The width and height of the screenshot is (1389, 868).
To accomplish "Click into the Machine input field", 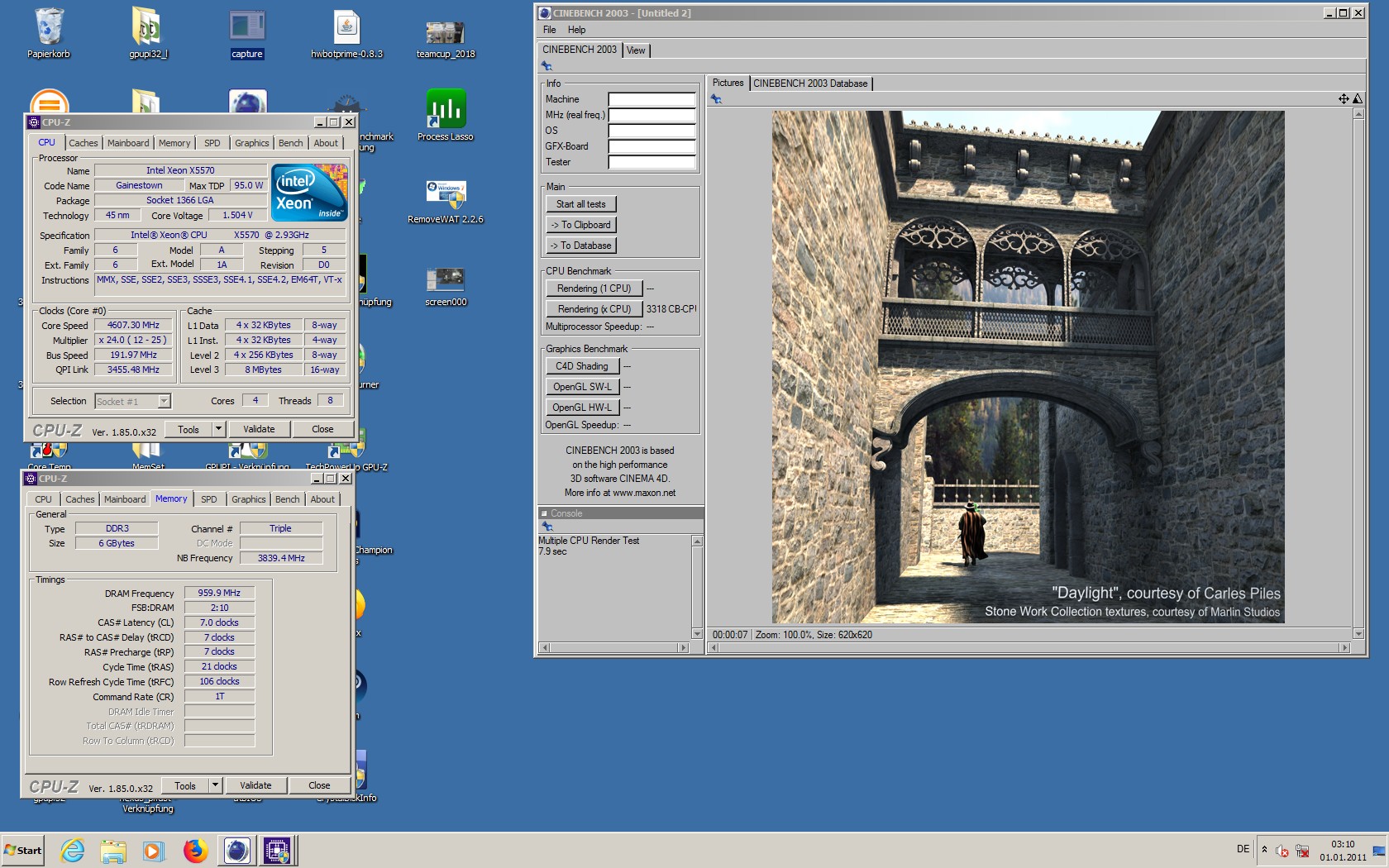I will tap(652, 99).
